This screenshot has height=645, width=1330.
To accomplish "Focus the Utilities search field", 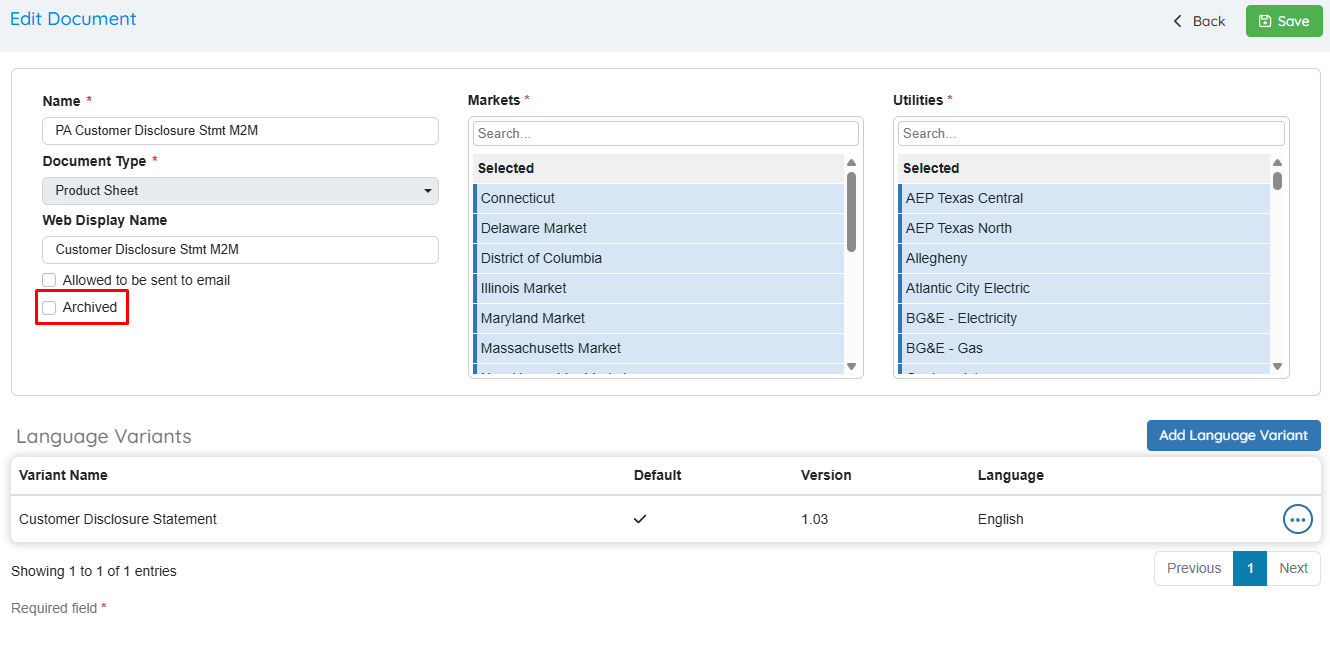I will (x=1090, y=133).
